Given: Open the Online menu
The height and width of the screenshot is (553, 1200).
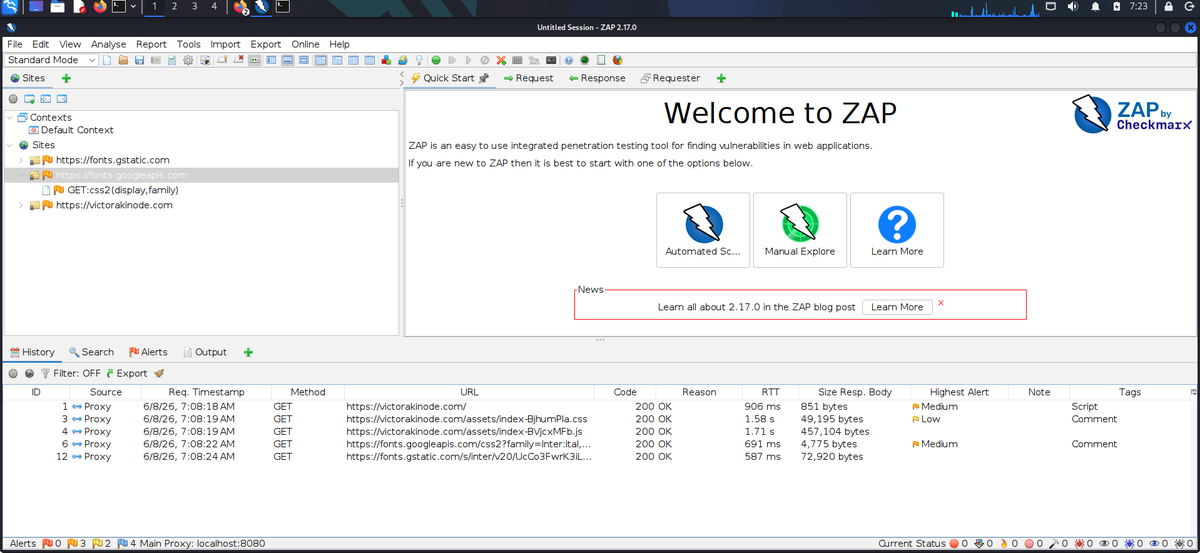Looking at the screenshot, I should pos(305,44).
